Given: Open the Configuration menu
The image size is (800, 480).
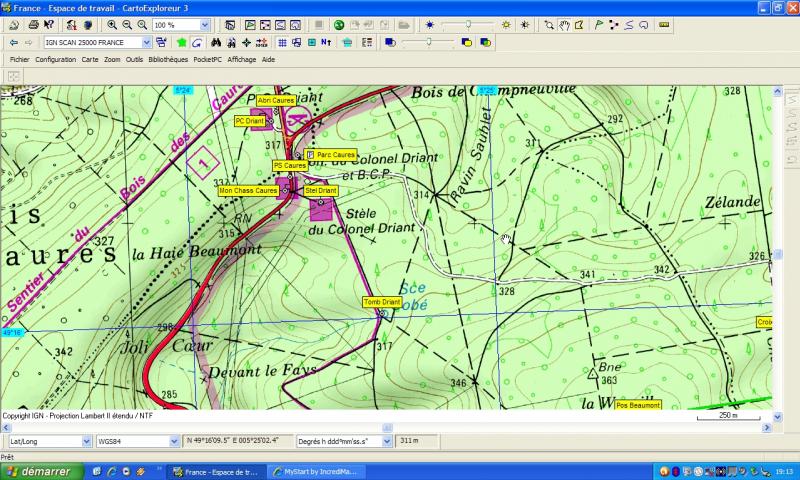Looking at the screenshot, I should [x=56, y=59].
